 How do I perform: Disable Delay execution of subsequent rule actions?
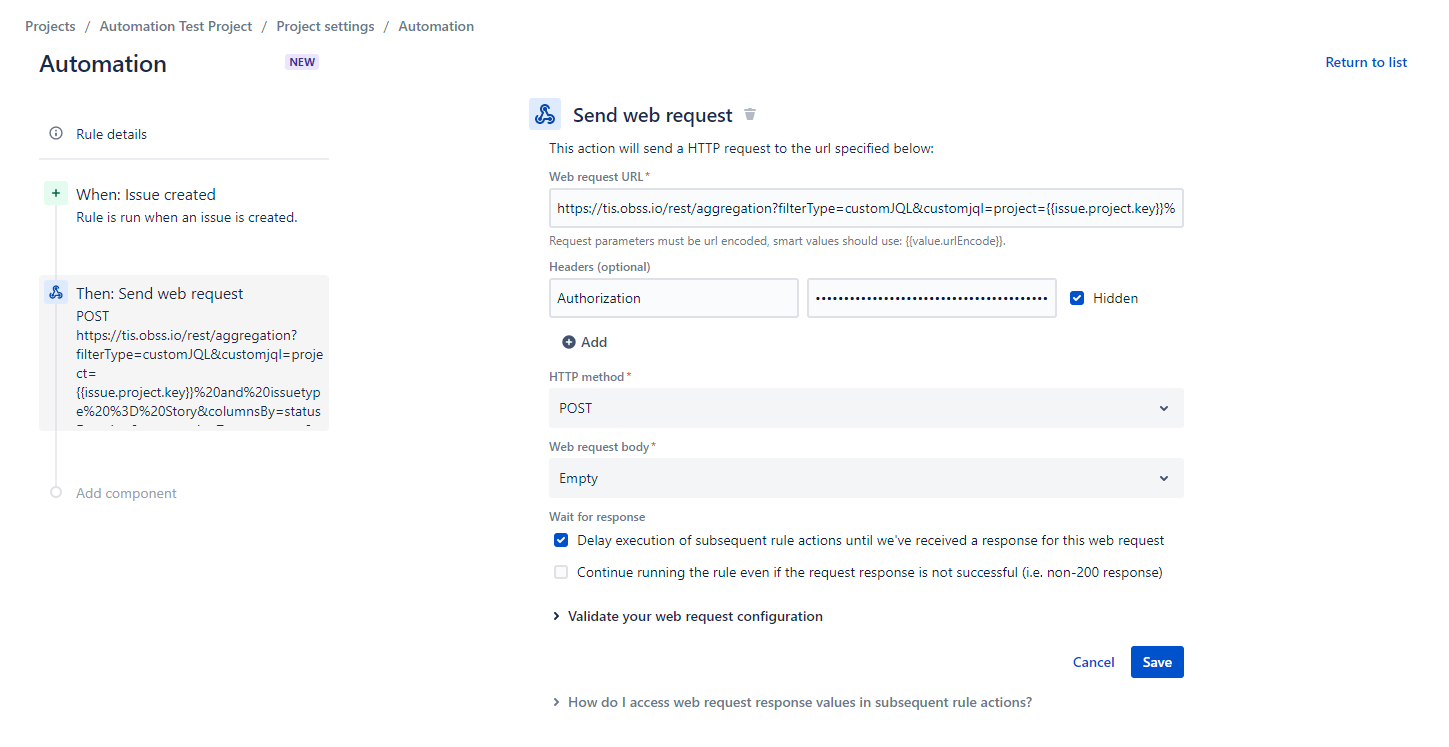(x=561, y=541)
